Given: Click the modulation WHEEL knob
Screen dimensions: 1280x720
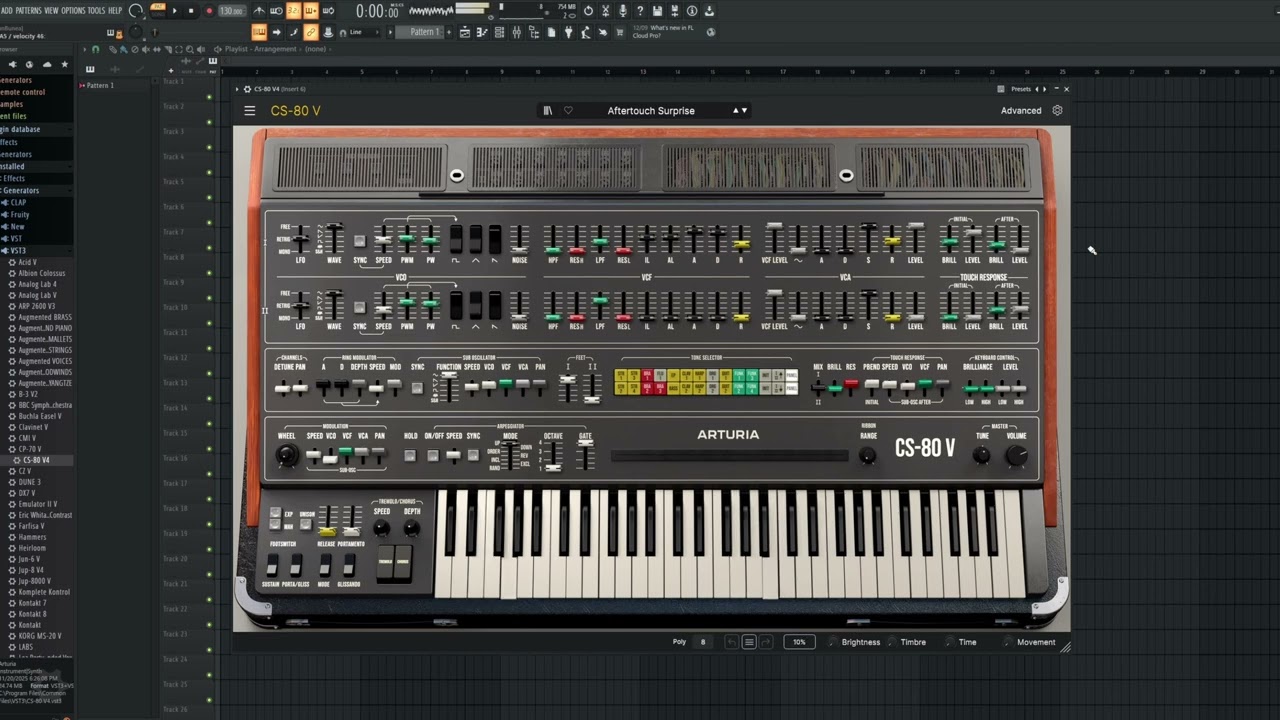Looking at the screenshot, I should pyautogui.click(x=286, y=456).
